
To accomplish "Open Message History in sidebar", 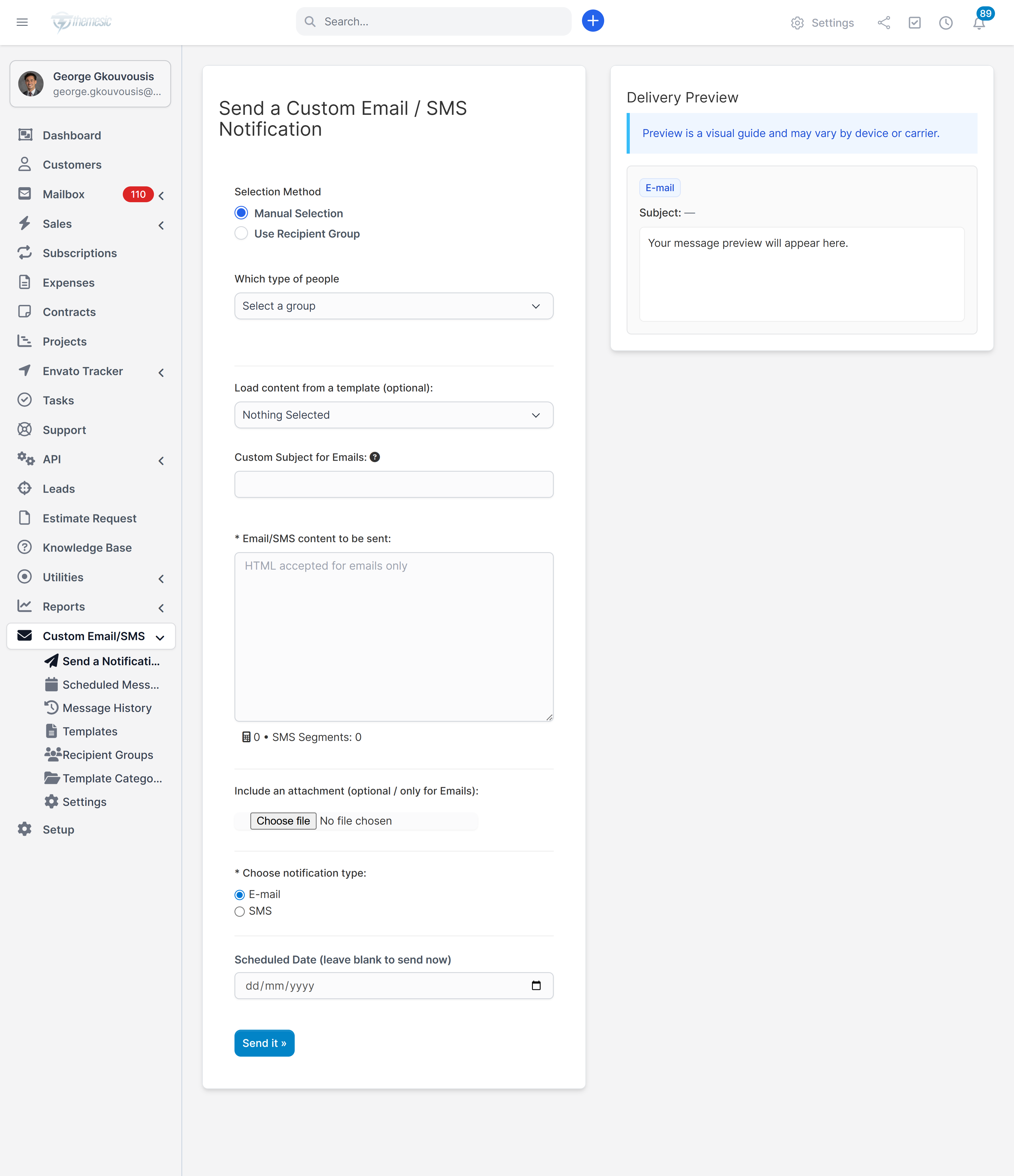I will click(x=107, y=708).
